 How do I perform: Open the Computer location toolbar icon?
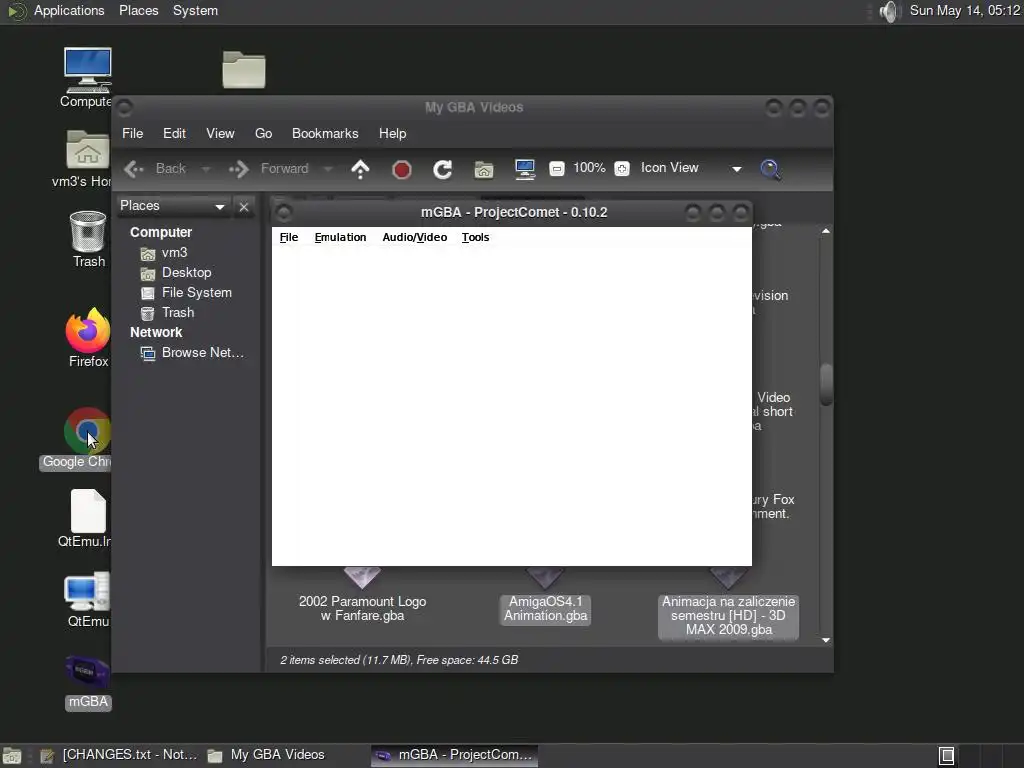pyautogui.click(x=524, y=169)
